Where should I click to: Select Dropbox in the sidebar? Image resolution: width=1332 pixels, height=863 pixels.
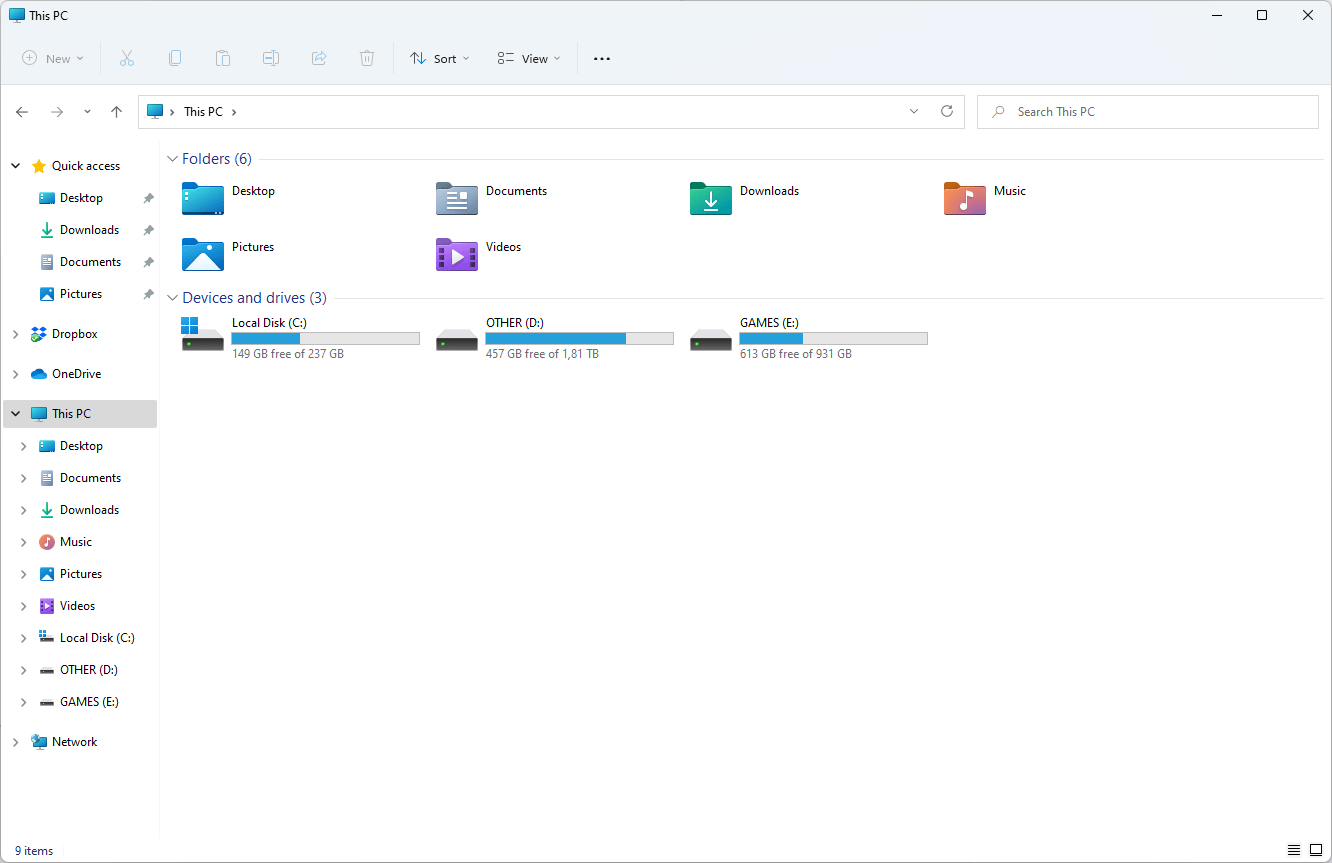71,333
